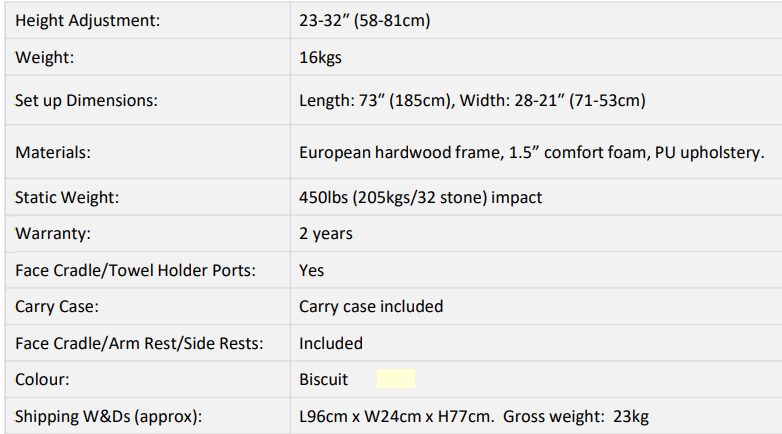Select the Height Adjustment label cell

coord(148,20)
